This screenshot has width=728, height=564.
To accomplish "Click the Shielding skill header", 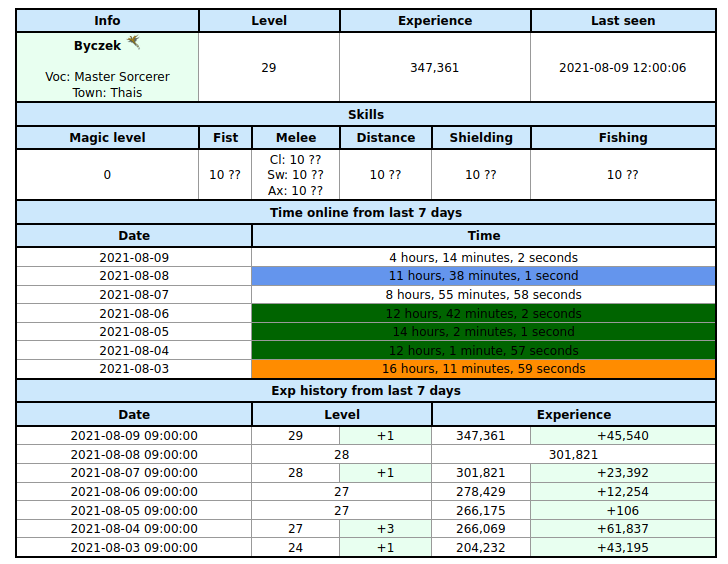I will pos(481,137).
